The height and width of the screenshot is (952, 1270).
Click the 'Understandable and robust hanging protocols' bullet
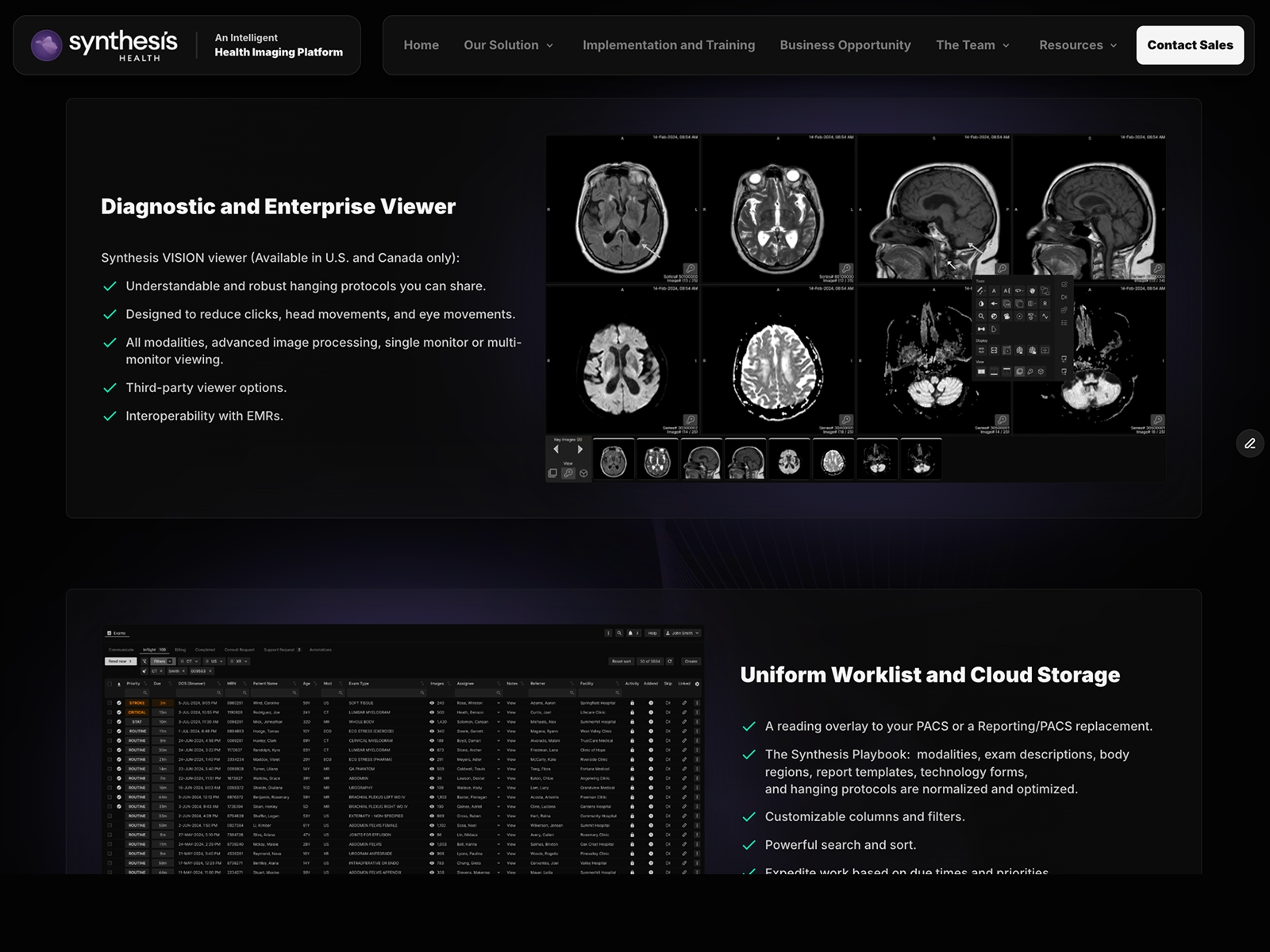coord(306,286)
